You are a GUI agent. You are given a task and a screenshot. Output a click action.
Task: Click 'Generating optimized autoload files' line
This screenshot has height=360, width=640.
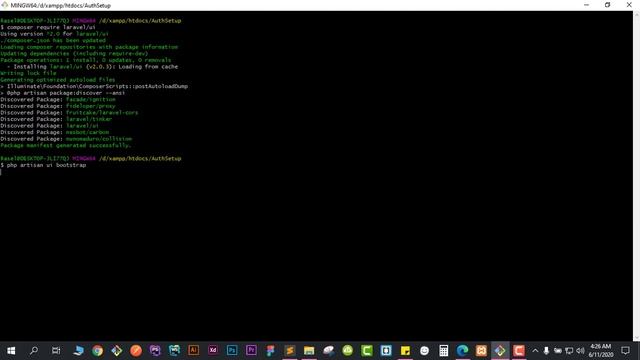point(58,80)
